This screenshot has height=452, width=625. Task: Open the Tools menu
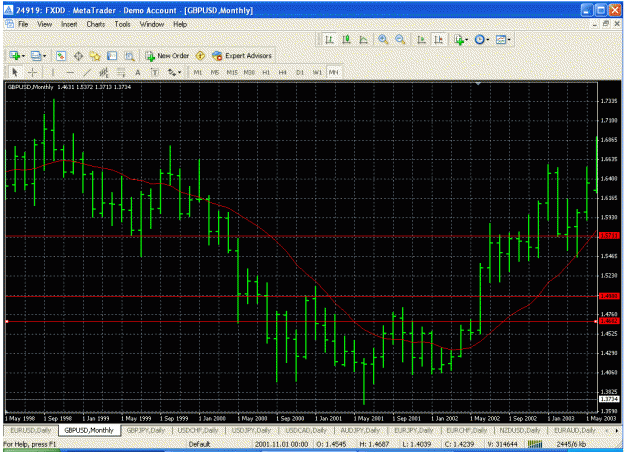click(122, 24)
